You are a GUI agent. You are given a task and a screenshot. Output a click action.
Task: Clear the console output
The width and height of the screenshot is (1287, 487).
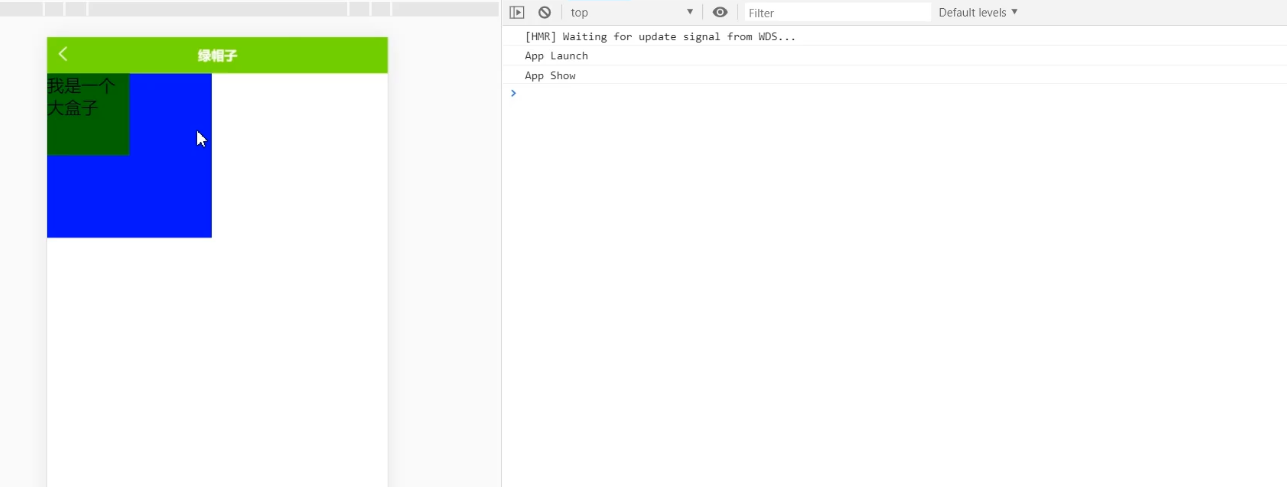pyautogui.click(x=544, y=12)
